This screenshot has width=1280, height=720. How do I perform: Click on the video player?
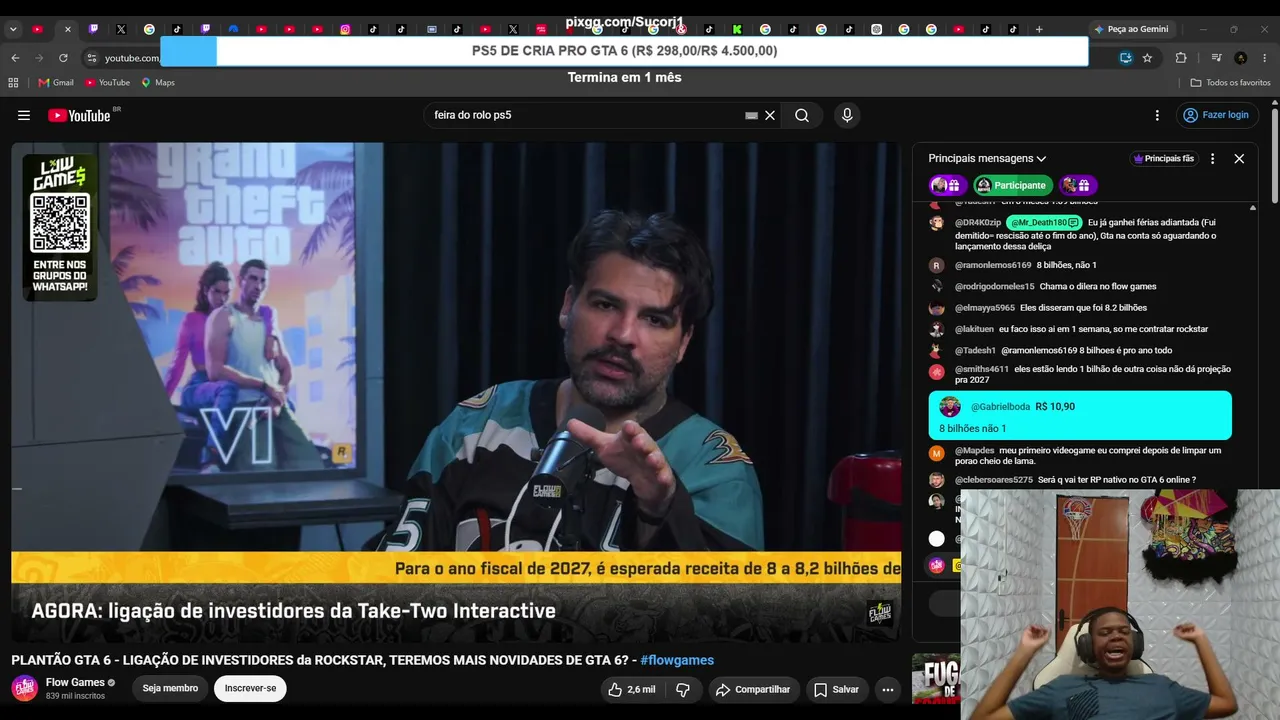pyautogui.click(x=456, y=392)
